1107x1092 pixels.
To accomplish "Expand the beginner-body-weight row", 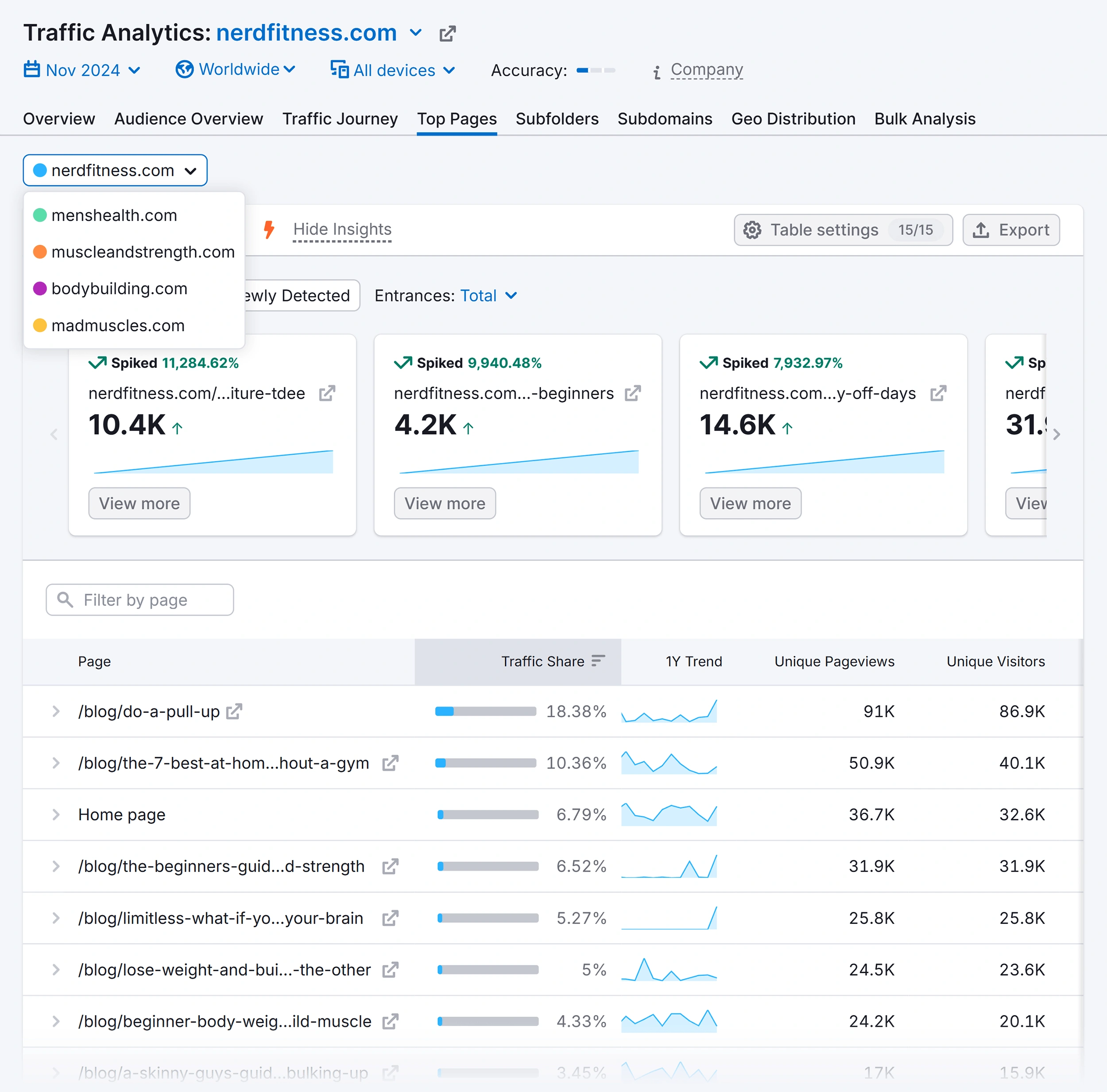I will coord(56,1021).
